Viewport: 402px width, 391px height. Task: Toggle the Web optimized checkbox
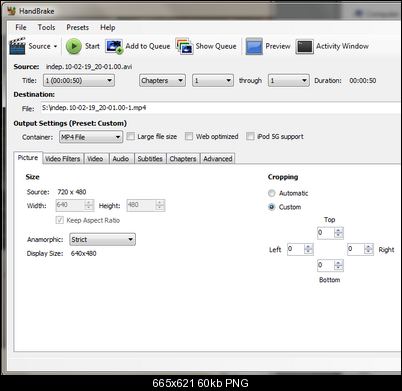[189, 136]
